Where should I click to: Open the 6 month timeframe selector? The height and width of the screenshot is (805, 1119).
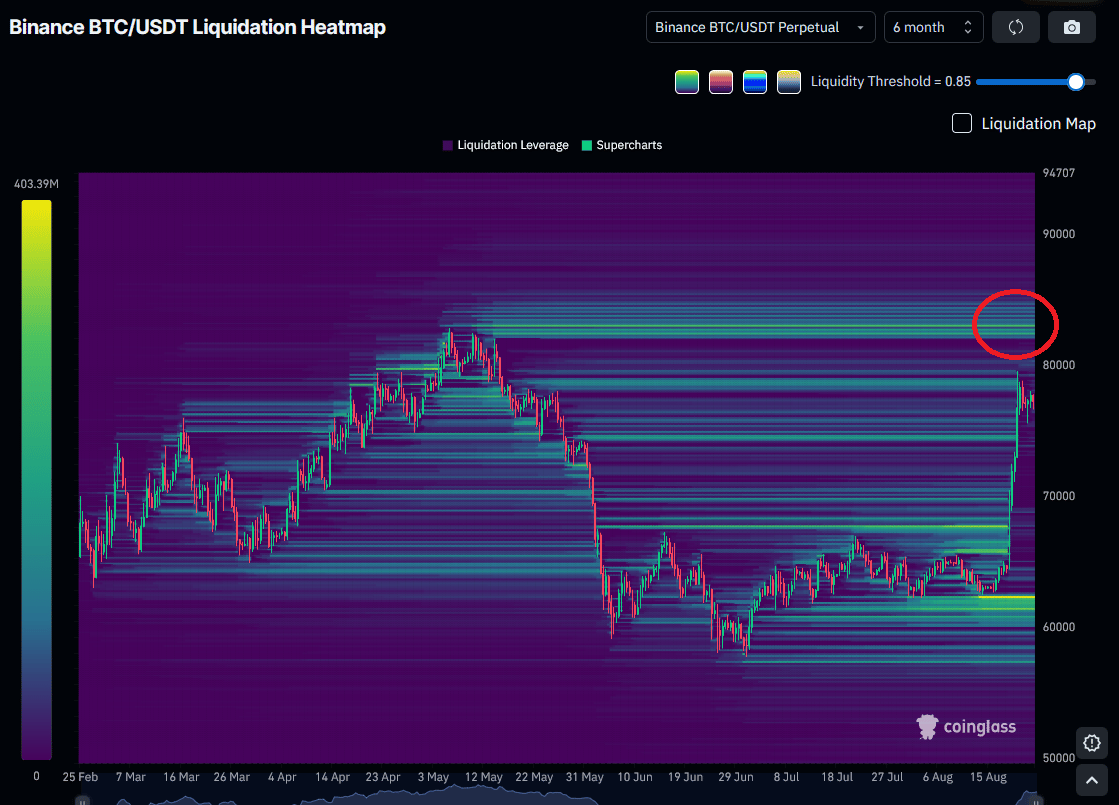click(x=933, y=27)
